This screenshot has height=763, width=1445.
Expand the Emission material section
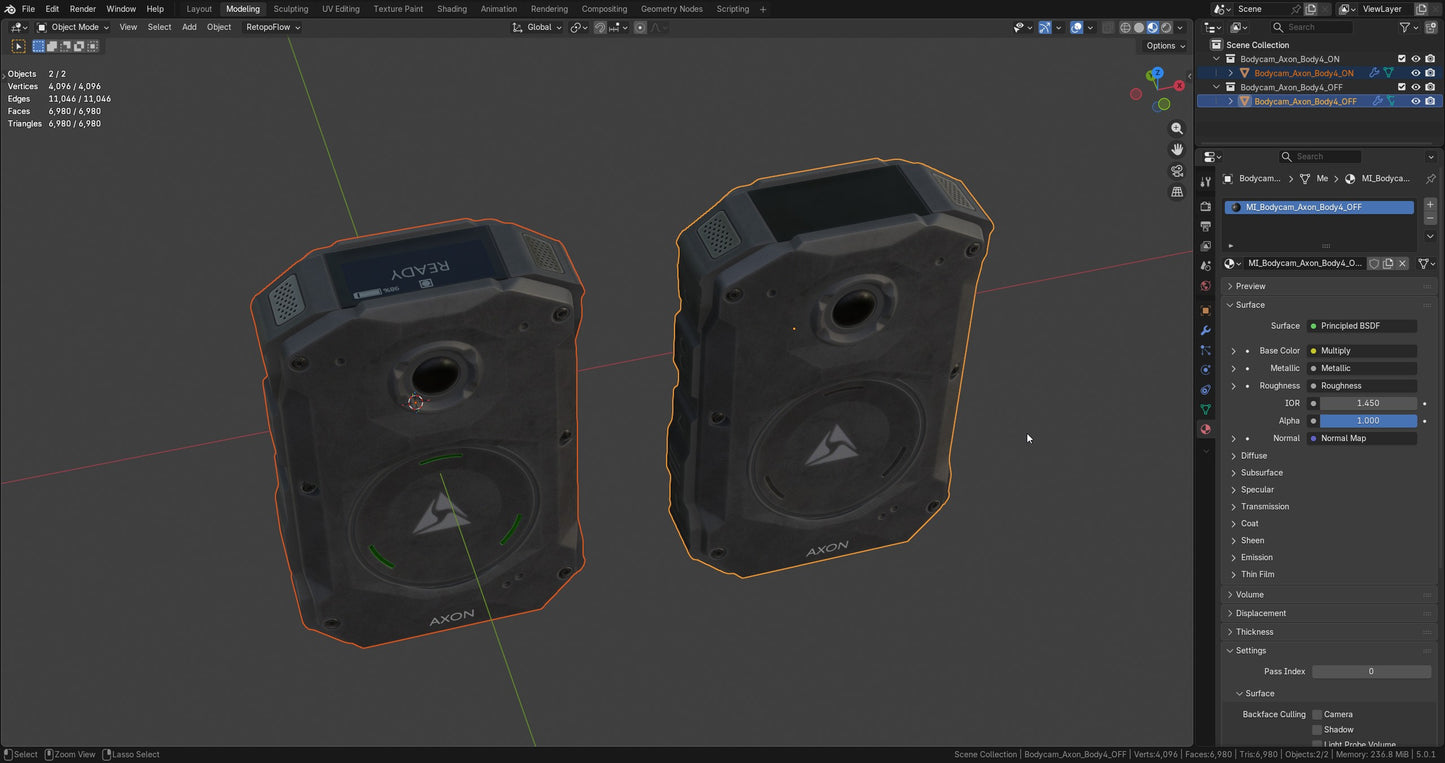click(x=1253, y=557)
